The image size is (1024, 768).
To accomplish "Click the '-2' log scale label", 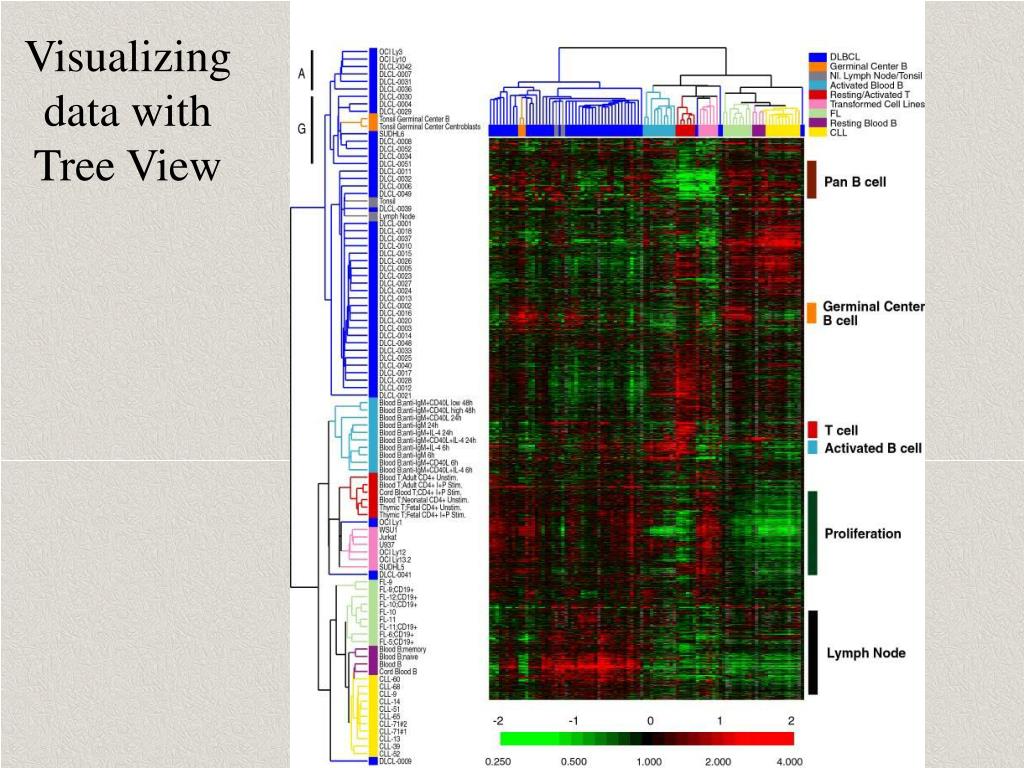I will (x=498, y=721).
